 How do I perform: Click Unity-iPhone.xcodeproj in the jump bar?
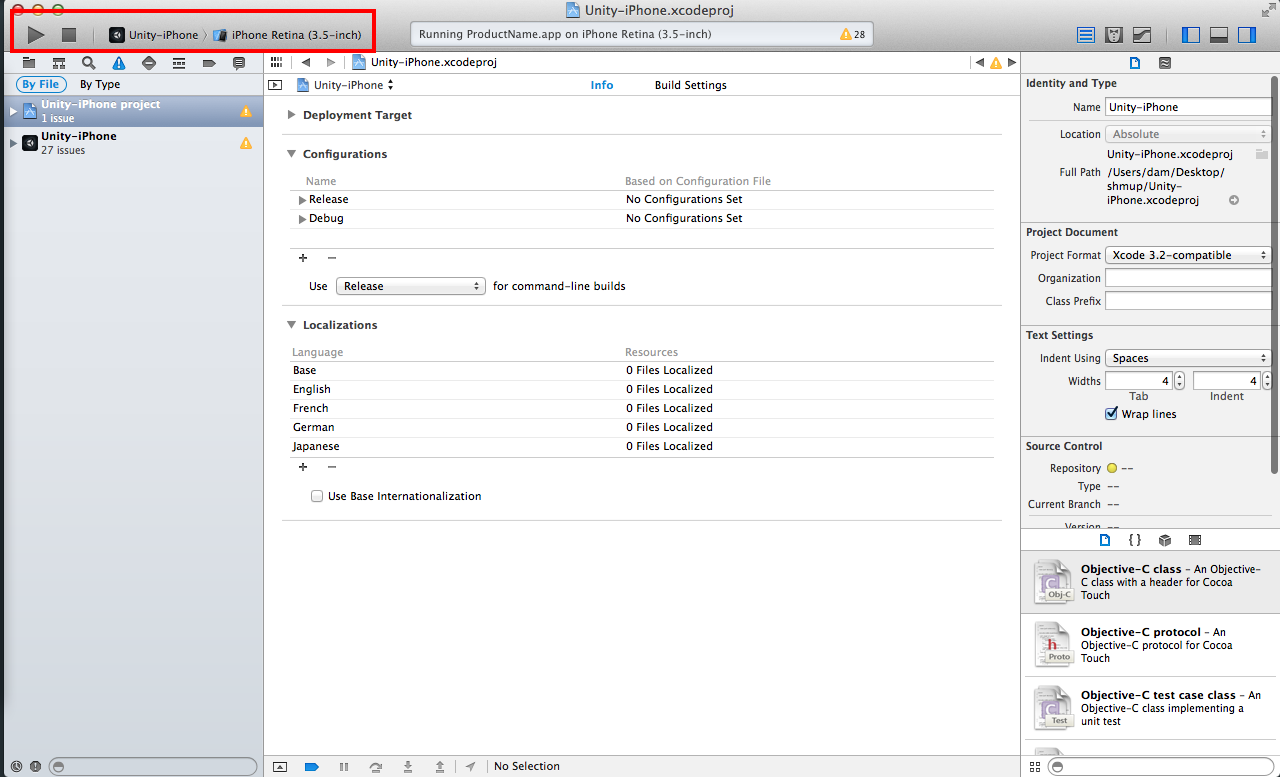coord(425,62)
